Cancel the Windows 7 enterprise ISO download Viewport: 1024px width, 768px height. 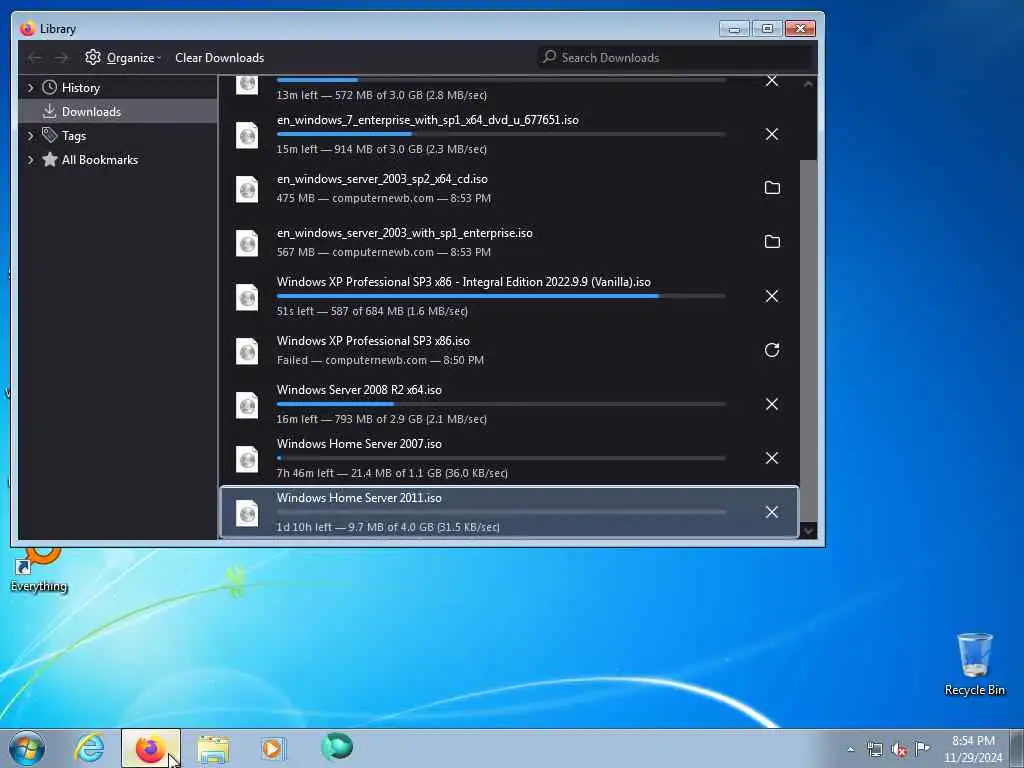(771, 134)
